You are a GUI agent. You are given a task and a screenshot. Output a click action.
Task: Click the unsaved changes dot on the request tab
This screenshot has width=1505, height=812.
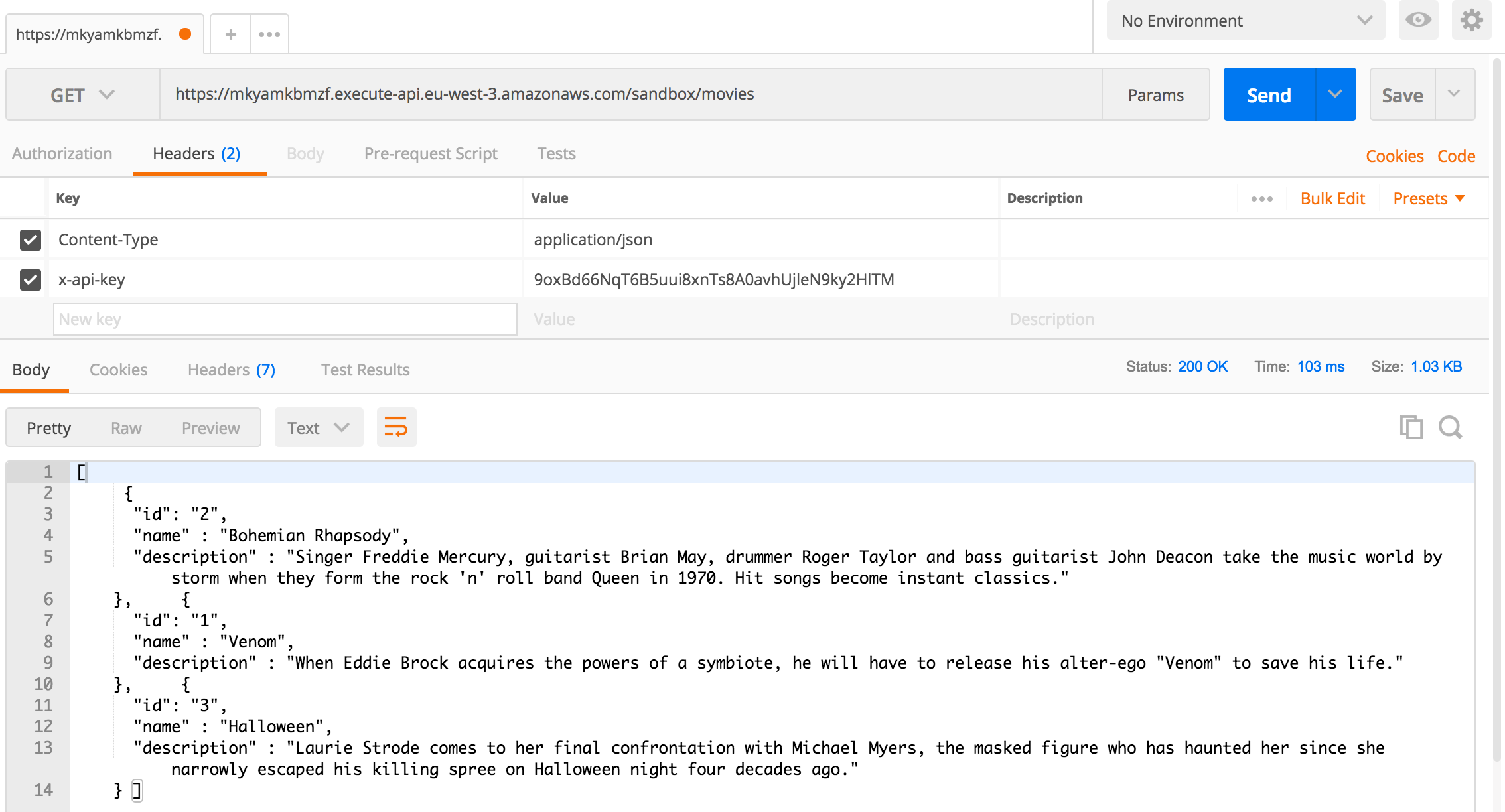click(x=185, y=33)
